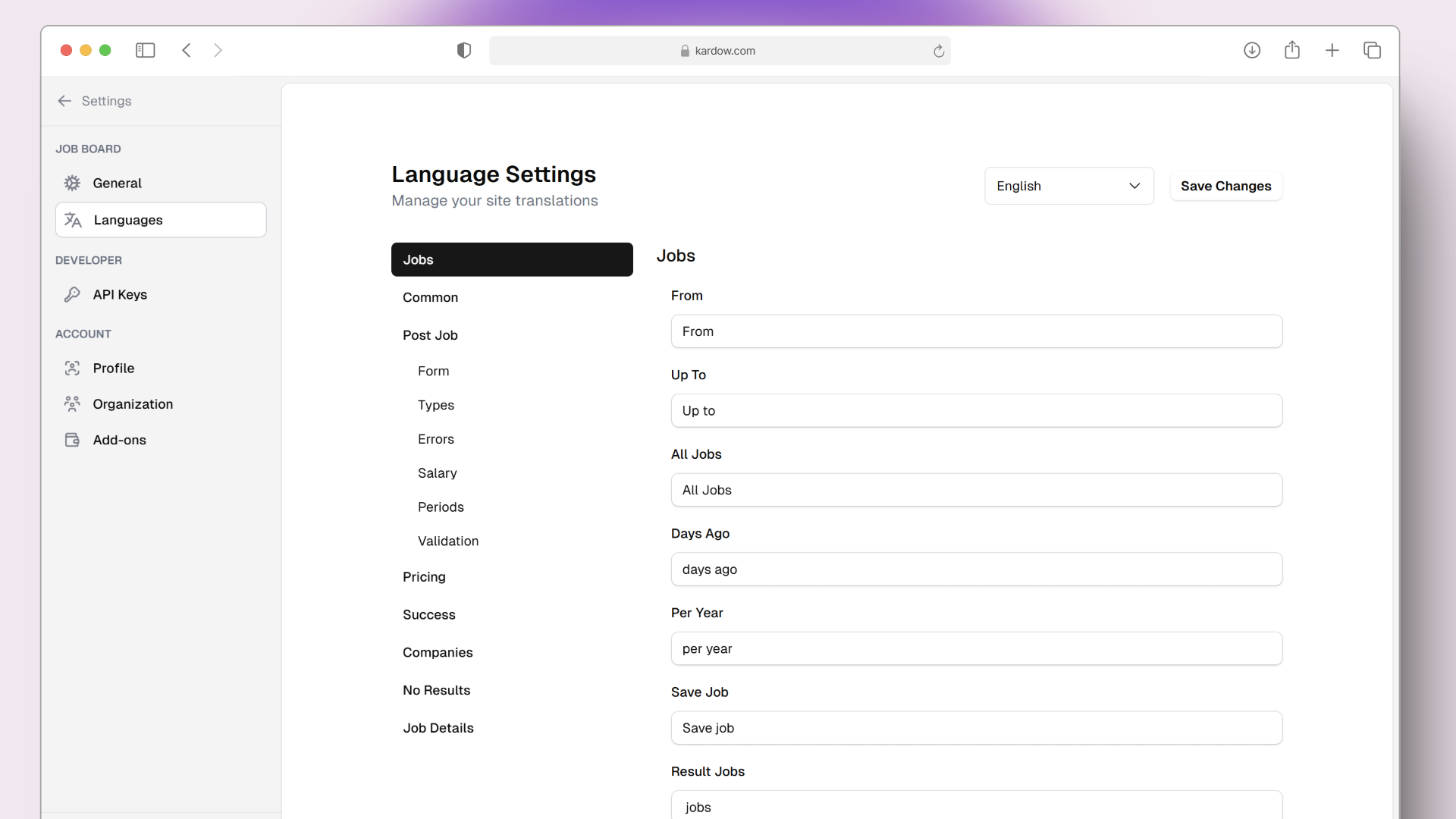Click inside the Days Ago text field
This screenshot has height=819, width=1456.
pos(976,570)
